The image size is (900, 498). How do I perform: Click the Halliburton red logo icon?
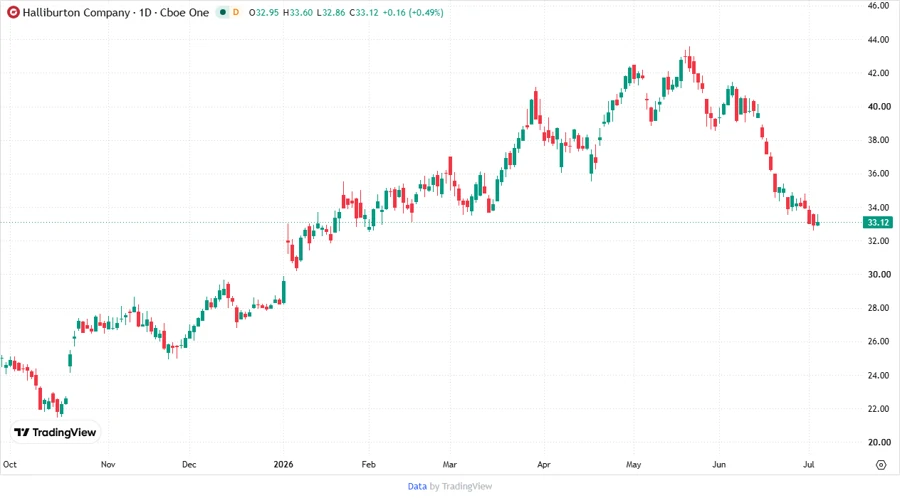(13, 12)
